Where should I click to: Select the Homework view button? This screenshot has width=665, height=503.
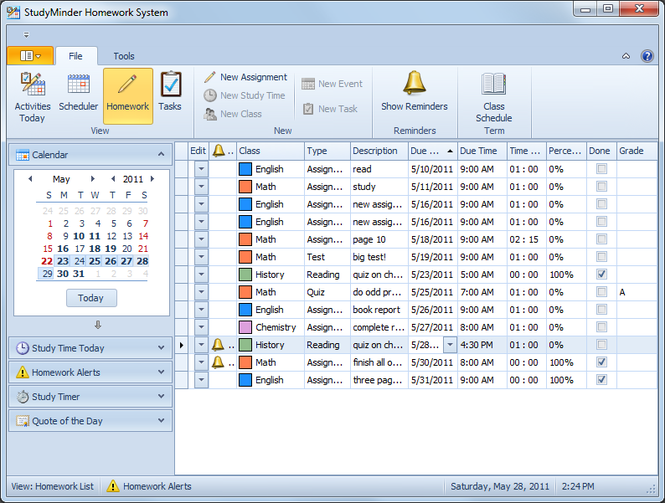128,97
